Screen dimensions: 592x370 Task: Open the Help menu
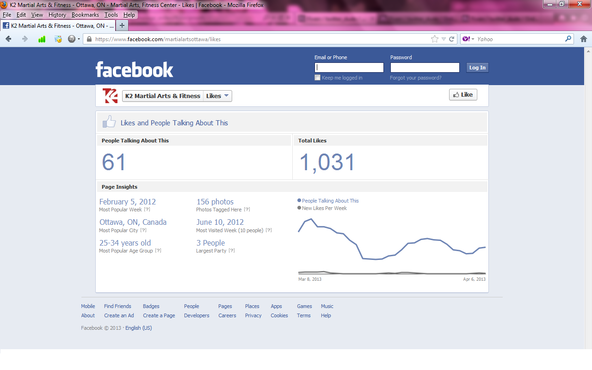(129, 15)
